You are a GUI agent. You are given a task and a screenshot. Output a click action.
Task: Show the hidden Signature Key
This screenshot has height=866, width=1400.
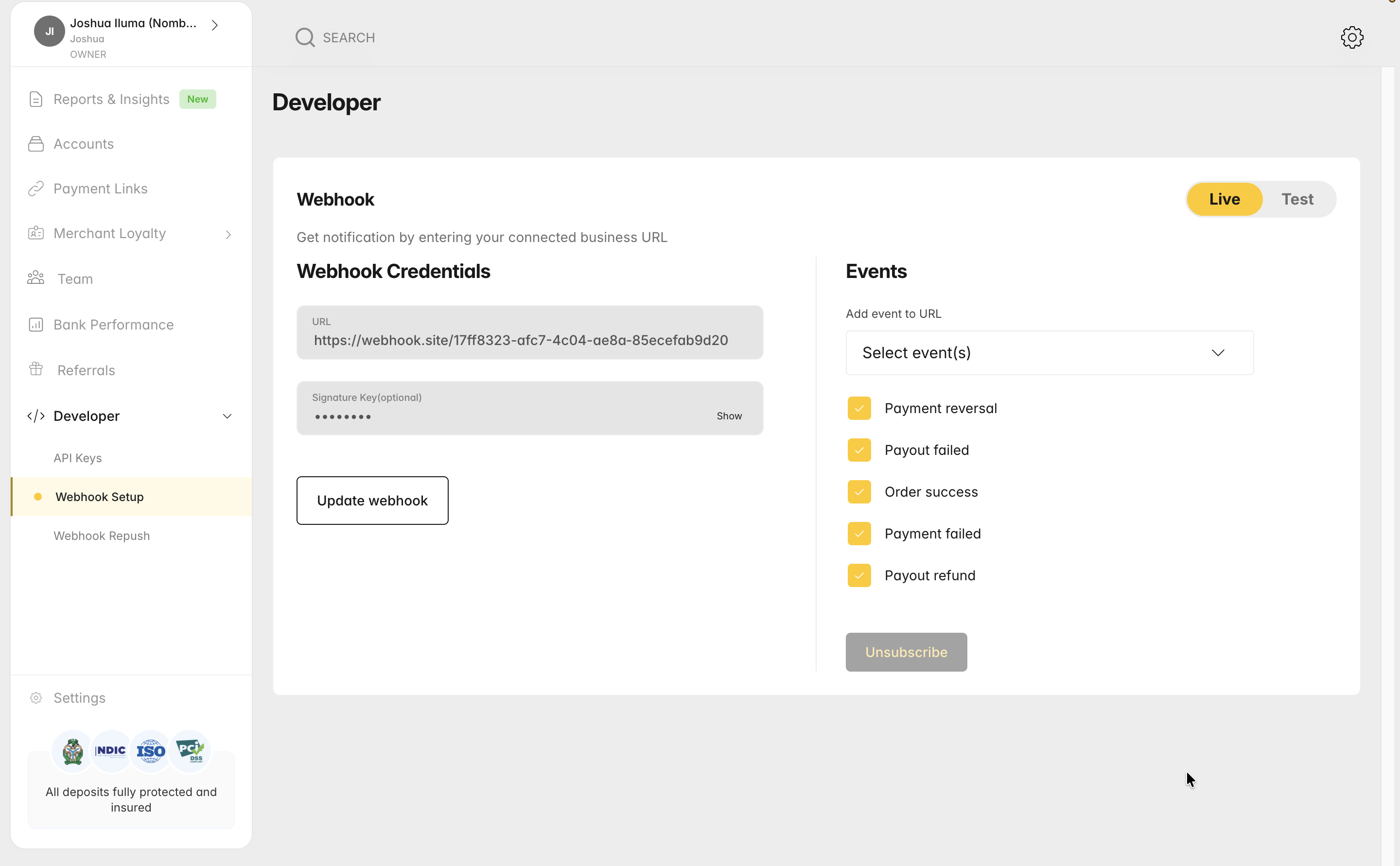coord(729,416)
